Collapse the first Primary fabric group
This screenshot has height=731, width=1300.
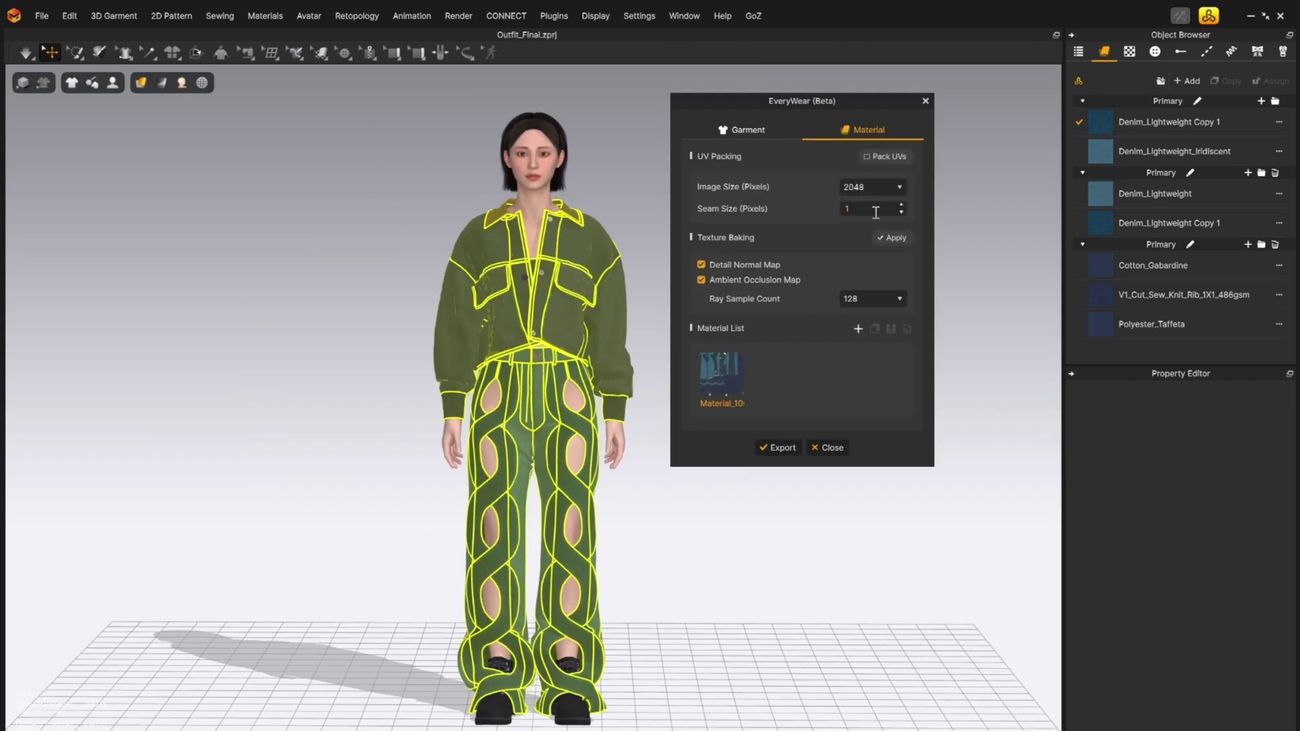pos(1082,101)
